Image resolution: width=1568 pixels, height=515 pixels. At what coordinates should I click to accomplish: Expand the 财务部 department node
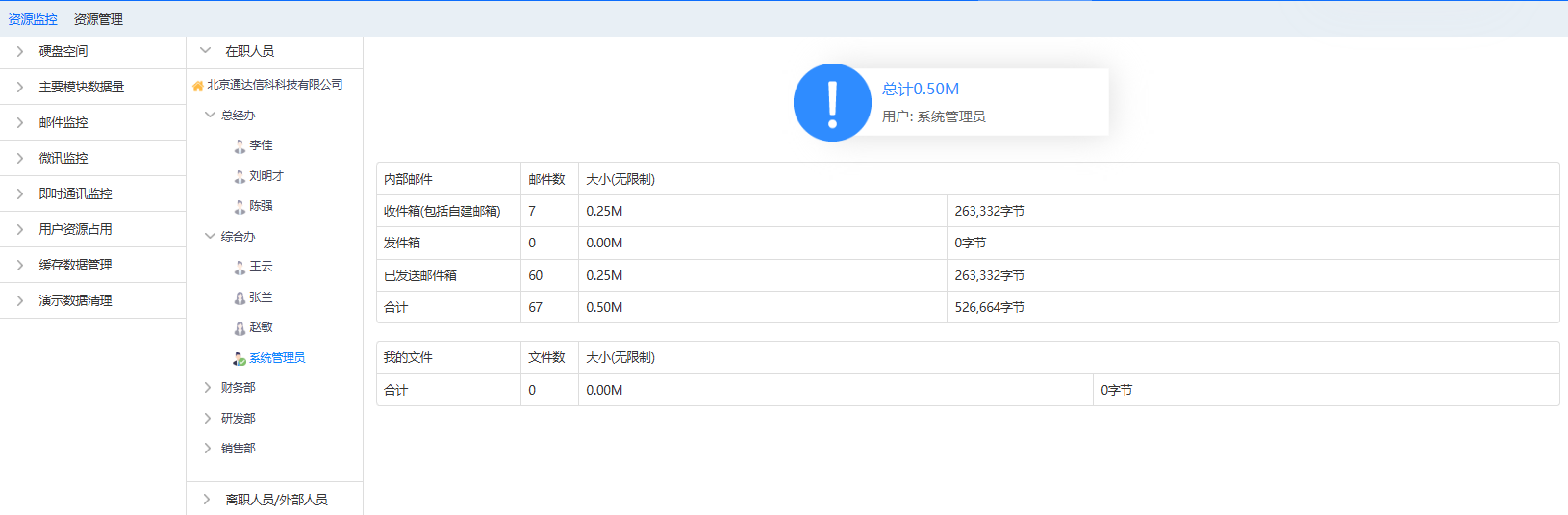pos(208,388)
